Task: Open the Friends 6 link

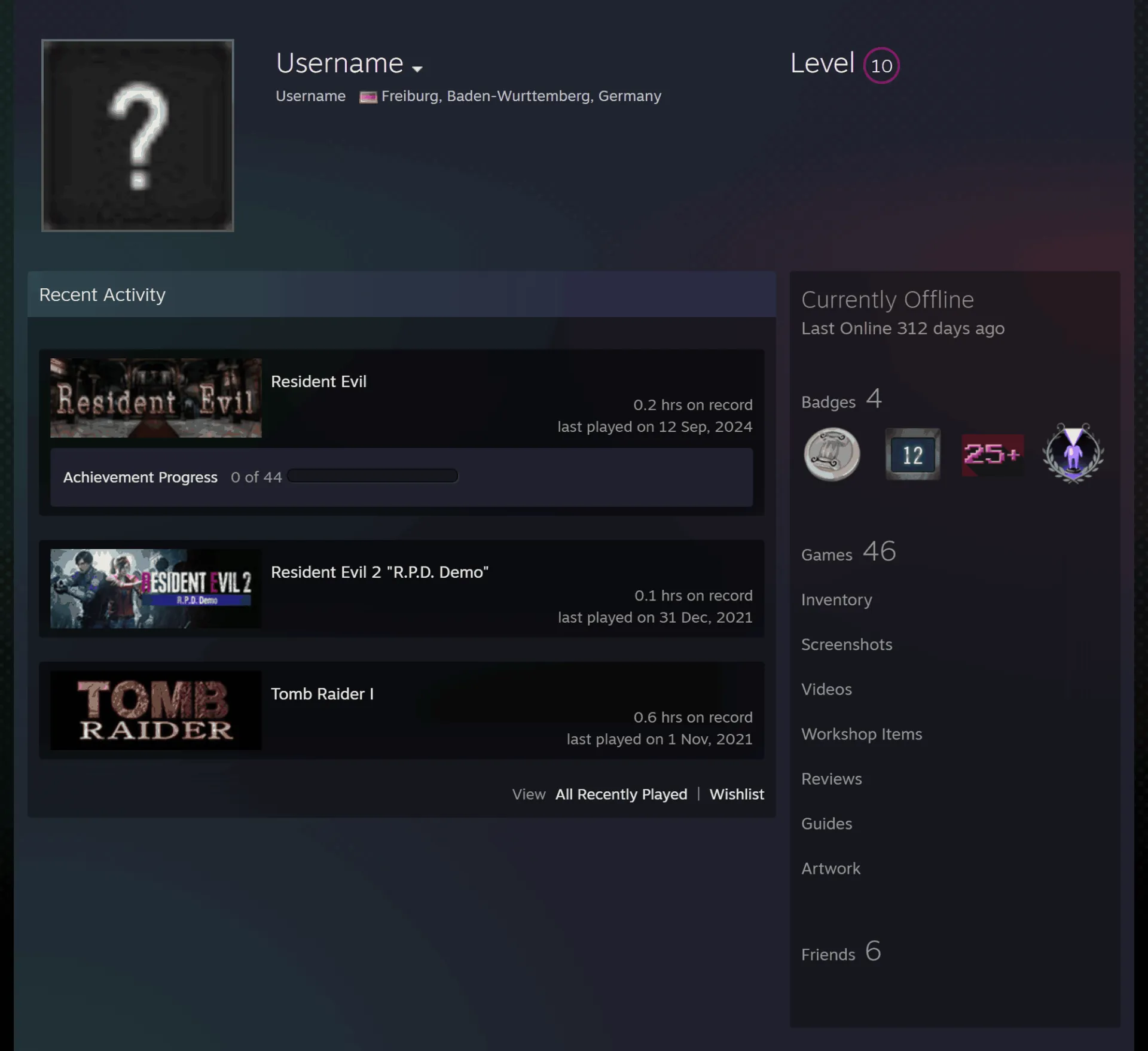Action: [x=841, y=951]
